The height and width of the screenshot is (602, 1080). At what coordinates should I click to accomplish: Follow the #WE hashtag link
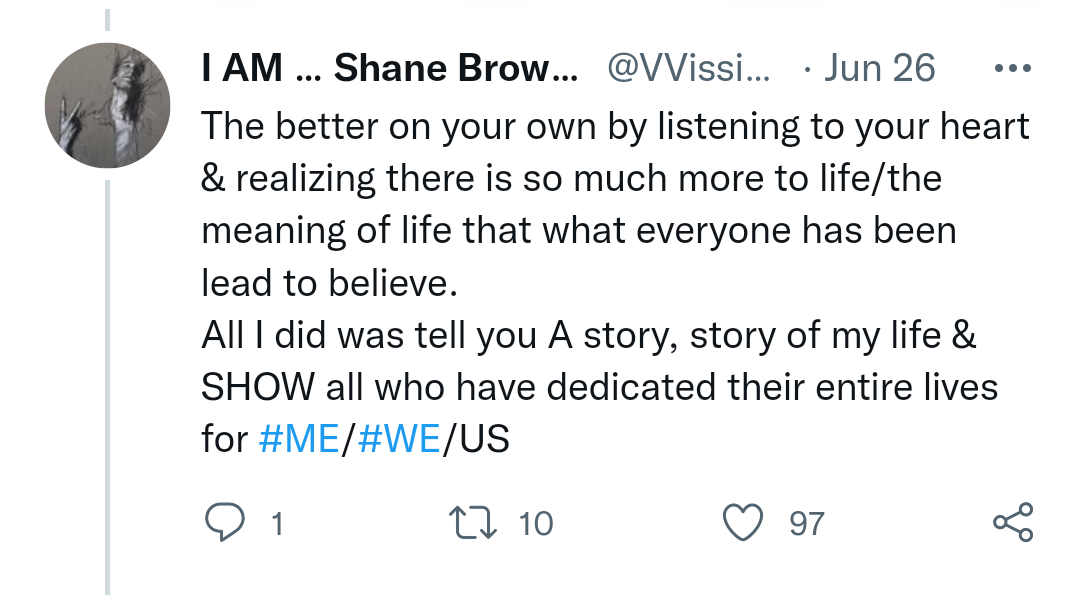click(x=397, y=440)
